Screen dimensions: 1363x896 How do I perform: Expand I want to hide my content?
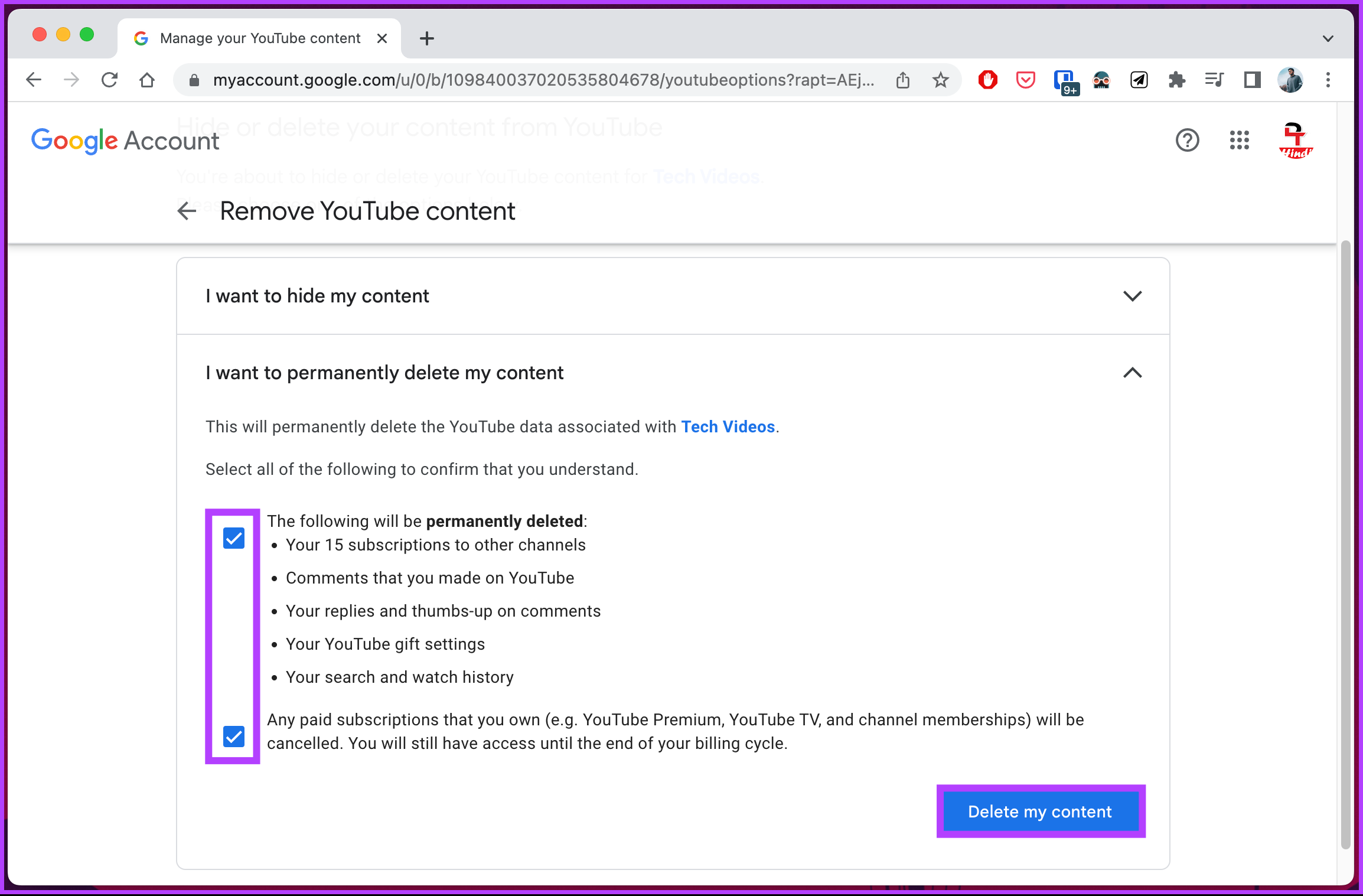[x=1132, y=296]
